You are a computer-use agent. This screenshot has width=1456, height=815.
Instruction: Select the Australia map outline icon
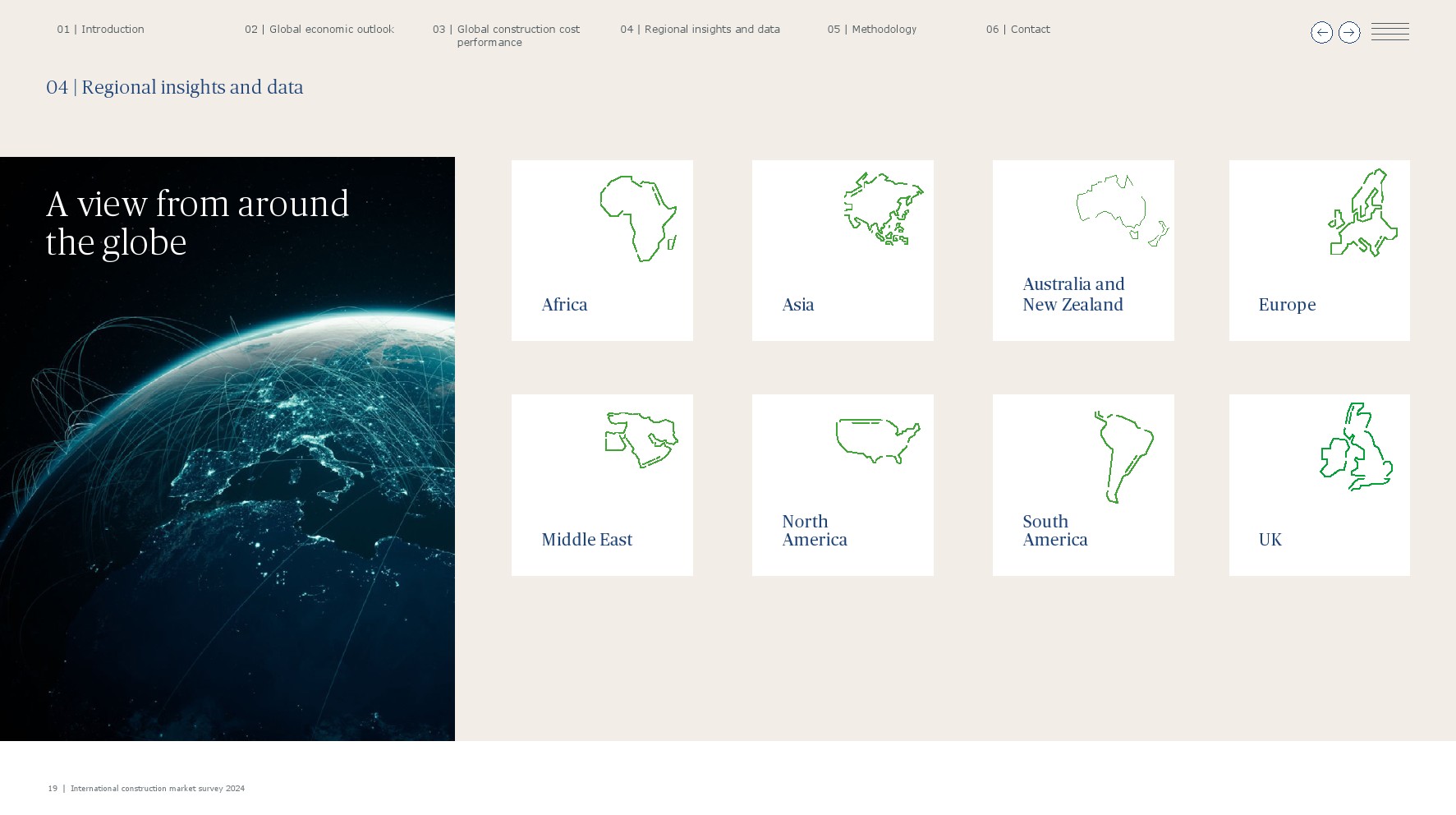[1122, 210]
